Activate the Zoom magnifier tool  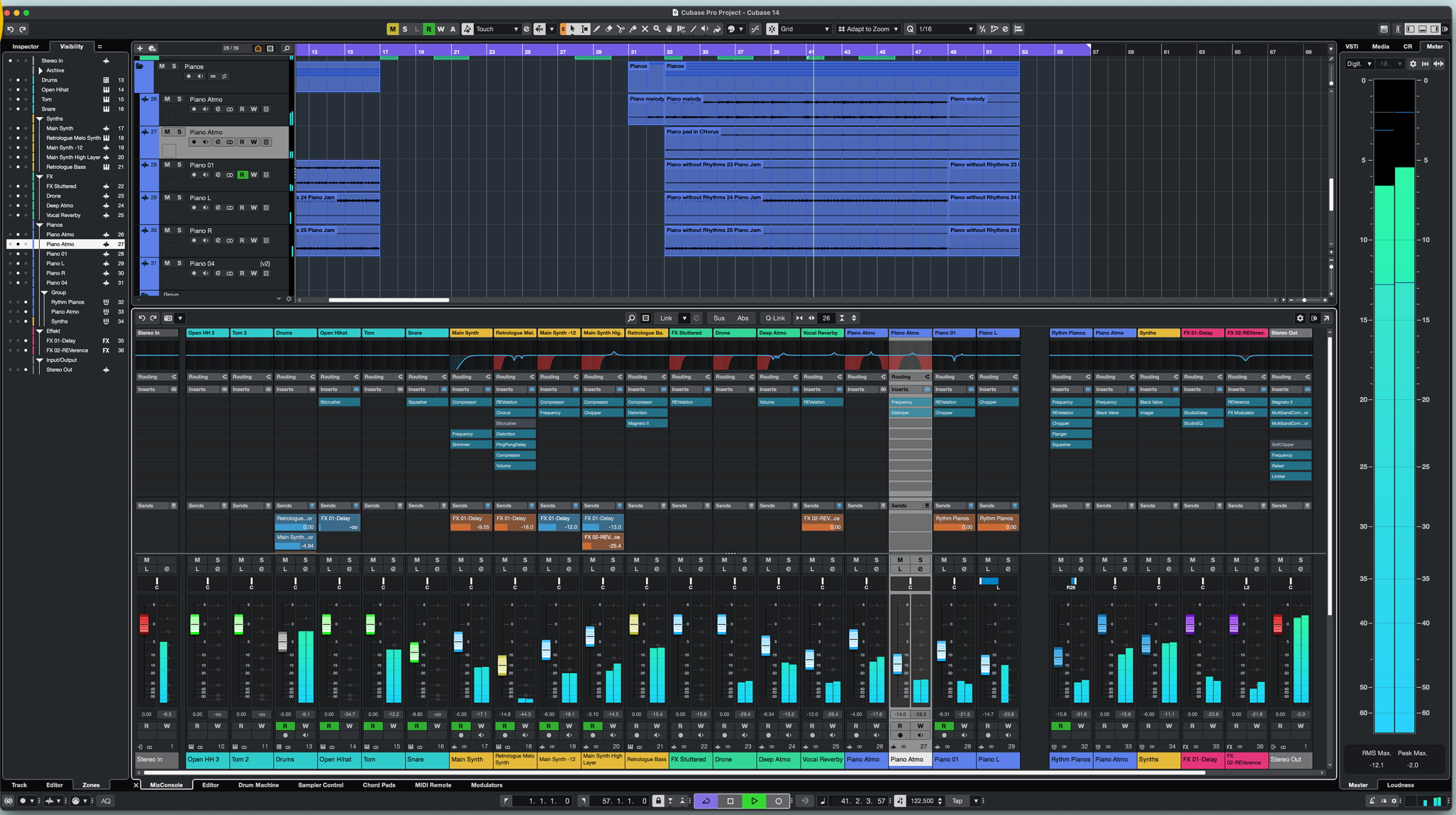(x=657, y=29)
